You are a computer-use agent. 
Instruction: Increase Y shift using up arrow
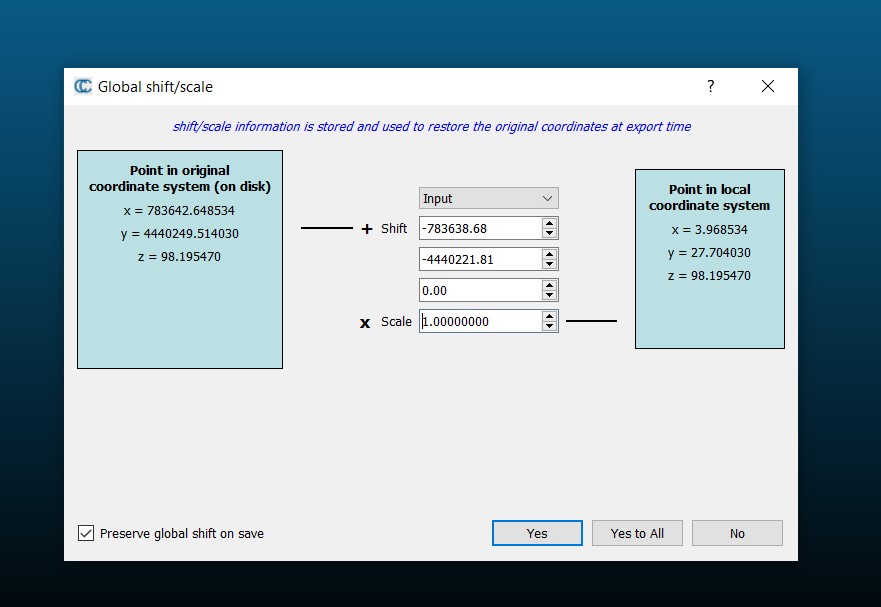click(x=549, y=254)
